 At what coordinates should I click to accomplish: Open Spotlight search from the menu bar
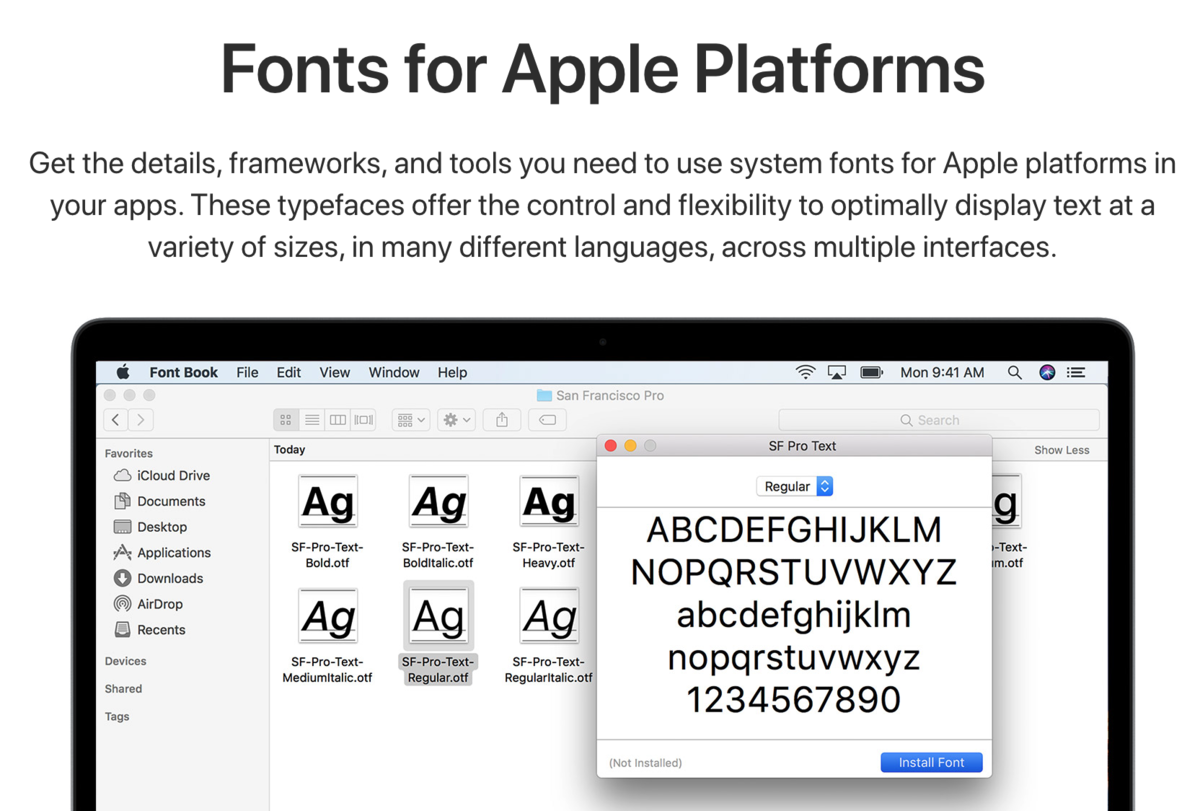click(x=1014, y=372)
